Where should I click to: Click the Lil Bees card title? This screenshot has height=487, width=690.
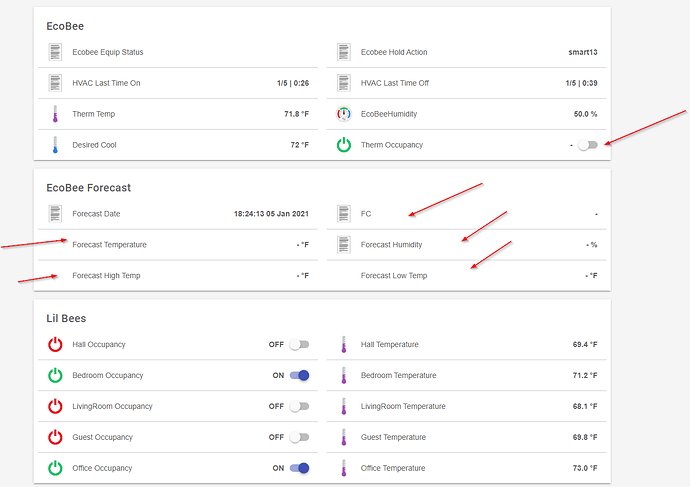[x=66, y=318]
